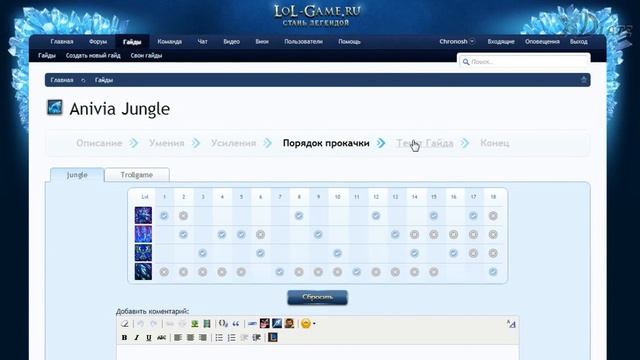The width and height of the screenshot is (640, 360).
Task: Uncheck third skill at level 10
Action: (337, 253)
